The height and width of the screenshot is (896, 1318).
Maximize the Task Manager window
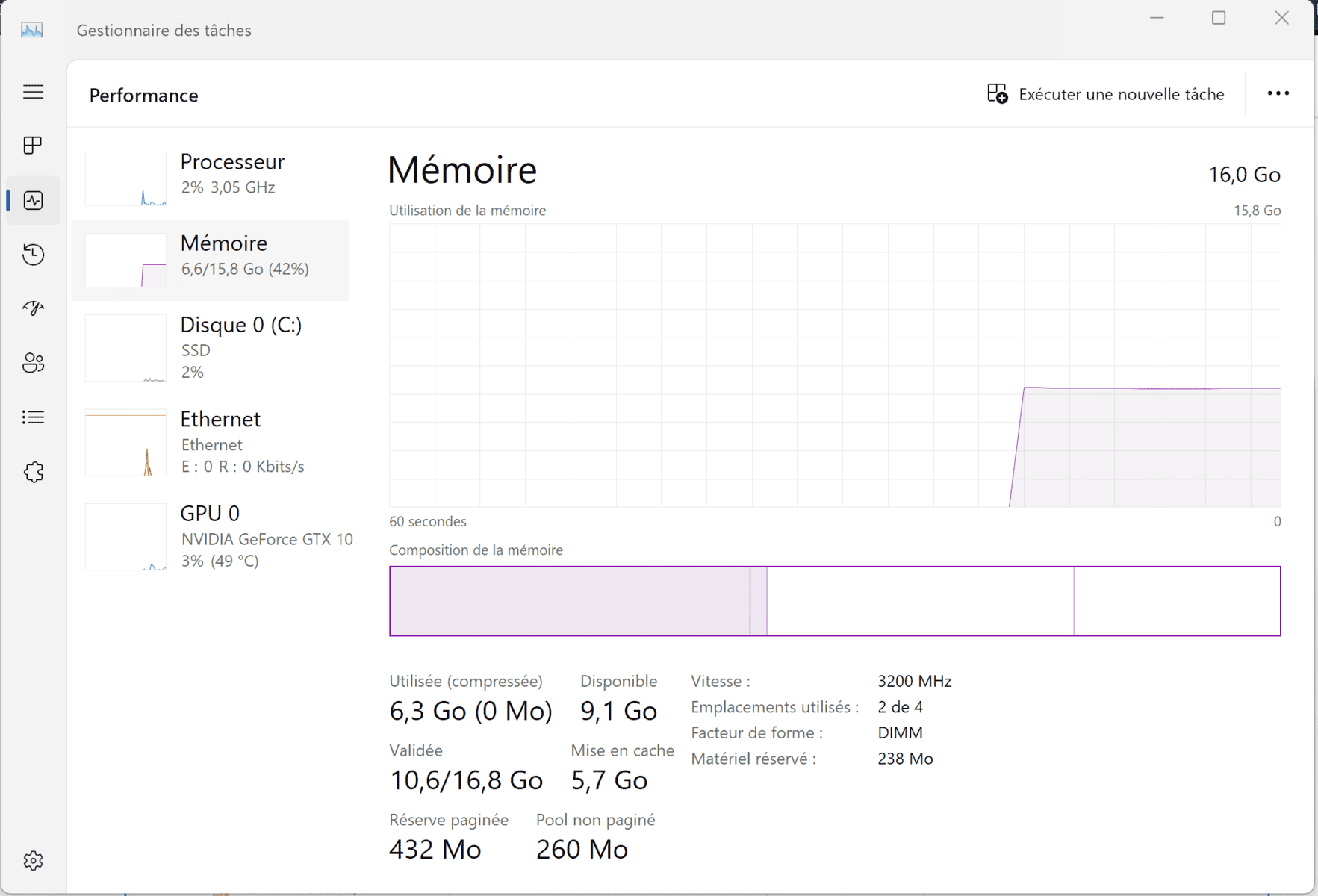(1219, 18)
